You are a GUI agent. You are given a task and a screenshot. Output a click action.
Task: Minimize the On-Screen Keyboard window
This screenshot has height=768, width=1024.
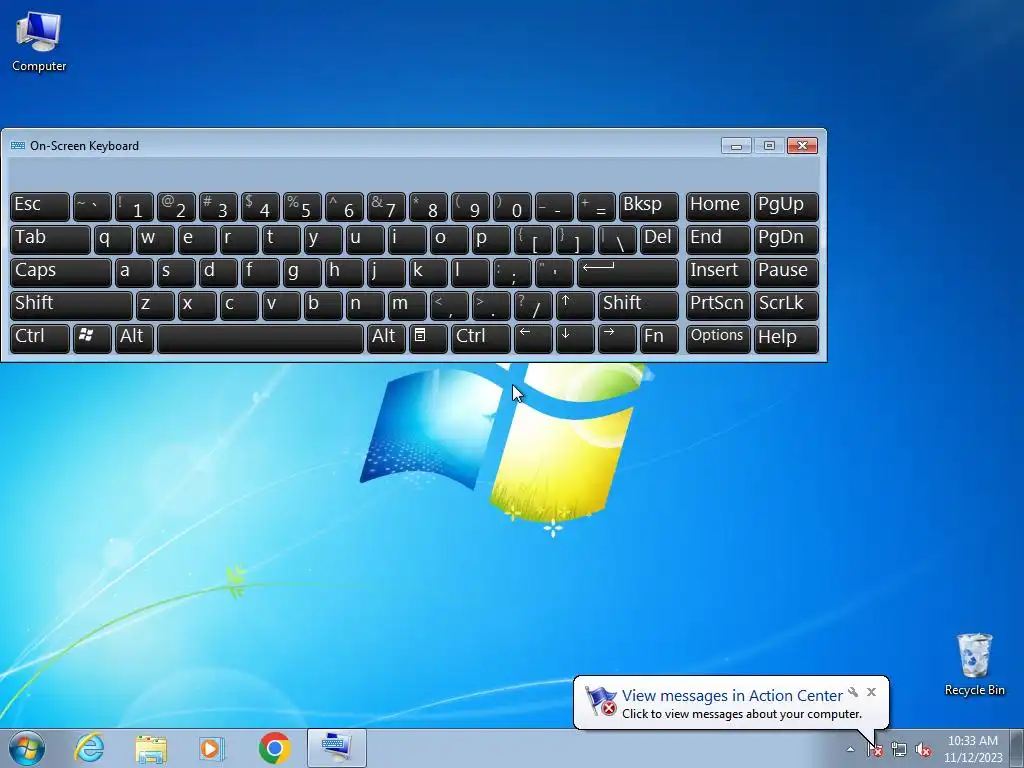pos(736,146)
